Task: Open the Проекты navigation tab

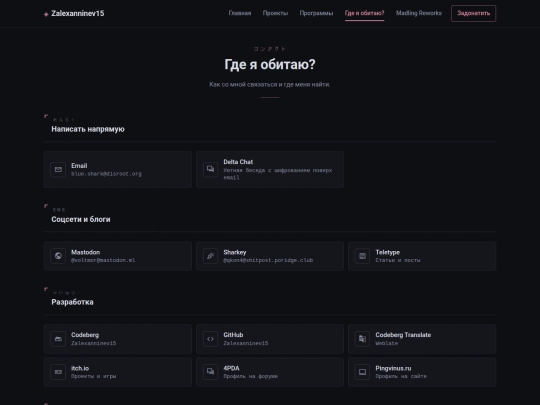Action: 275,13
